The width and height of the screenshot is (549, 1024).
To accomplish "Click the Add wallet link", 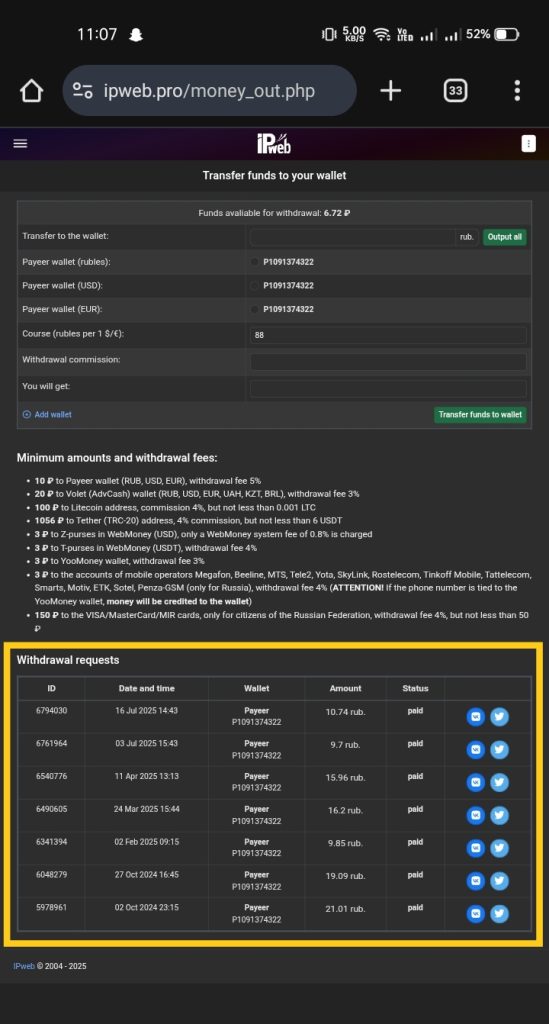I will pyautogui.click(x=47, y=415).
